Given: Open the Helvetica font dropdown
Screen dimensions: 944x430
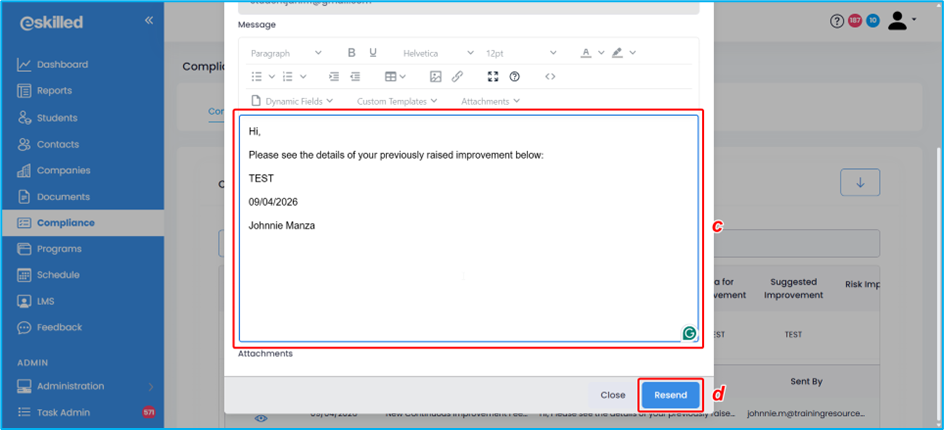Looking at the screenshot, I should (438, 53).
